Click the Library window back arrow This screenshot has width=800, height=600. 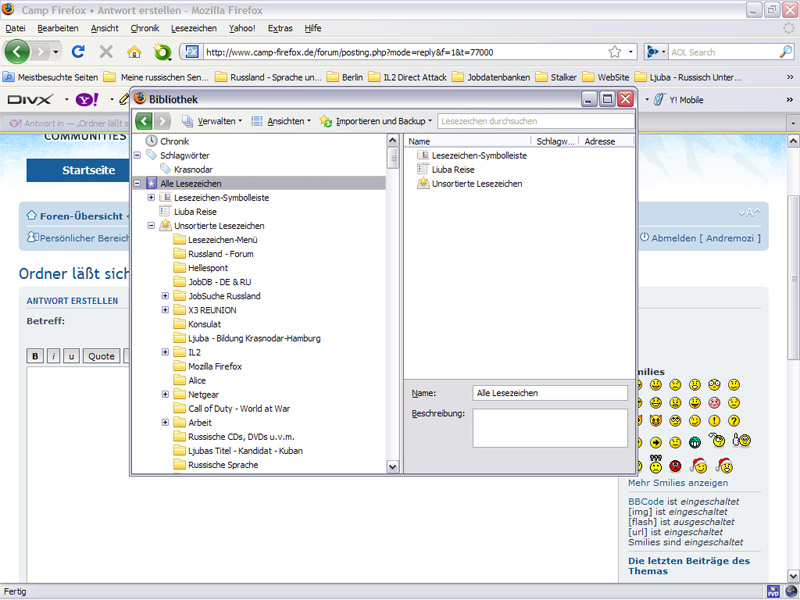(144, 121)
